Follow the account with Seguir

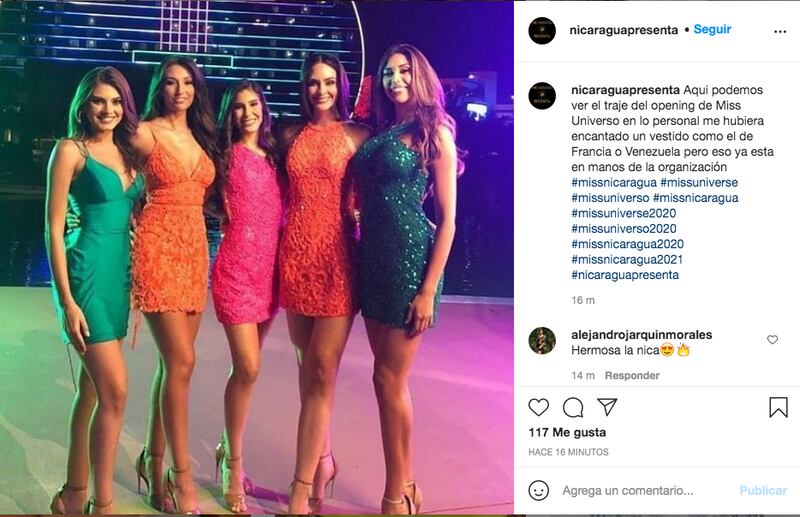[x=712, y=30]
